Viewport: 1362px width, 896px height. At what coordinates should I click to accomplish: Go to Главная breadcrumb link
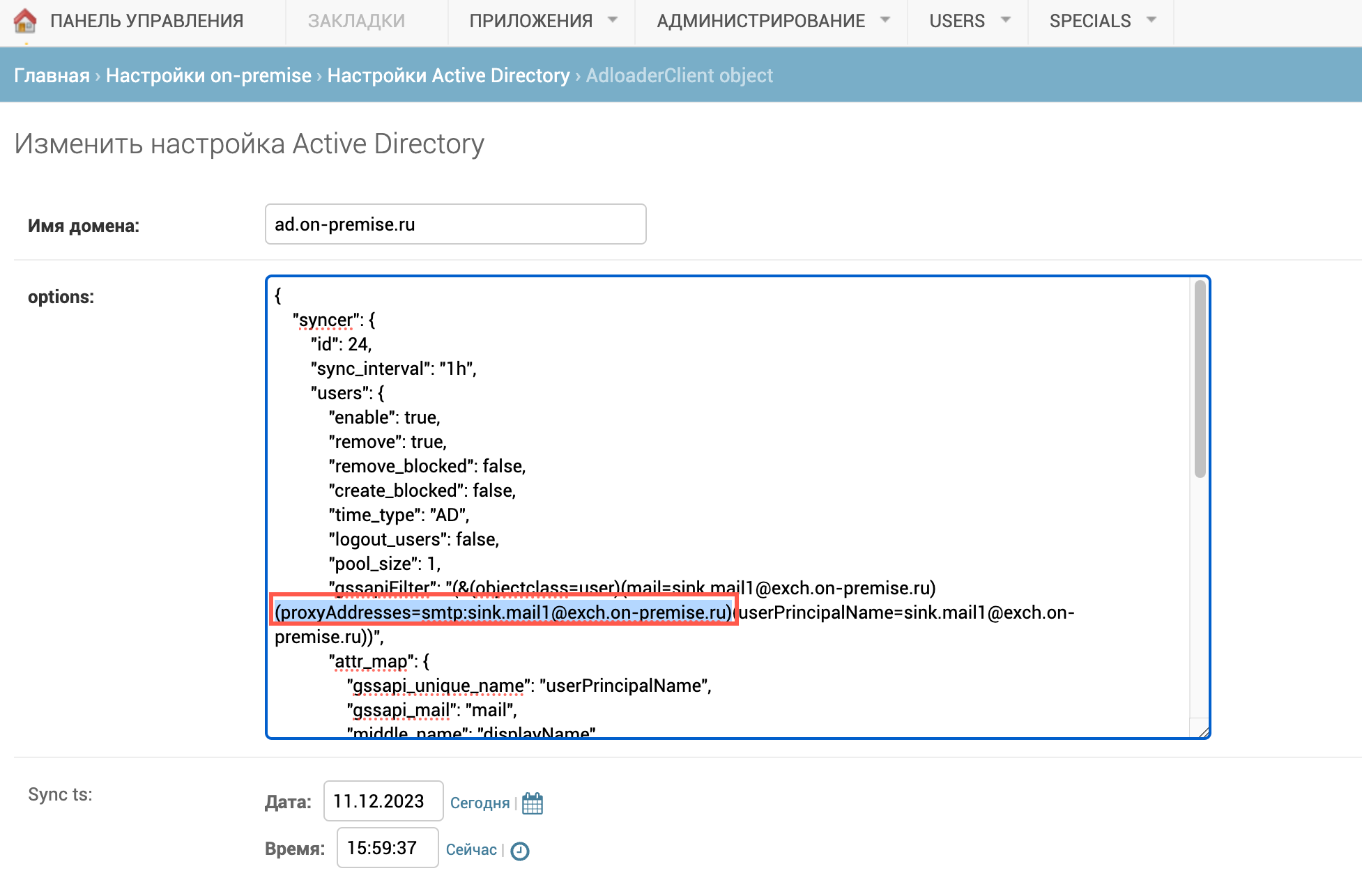coord(52,75)
